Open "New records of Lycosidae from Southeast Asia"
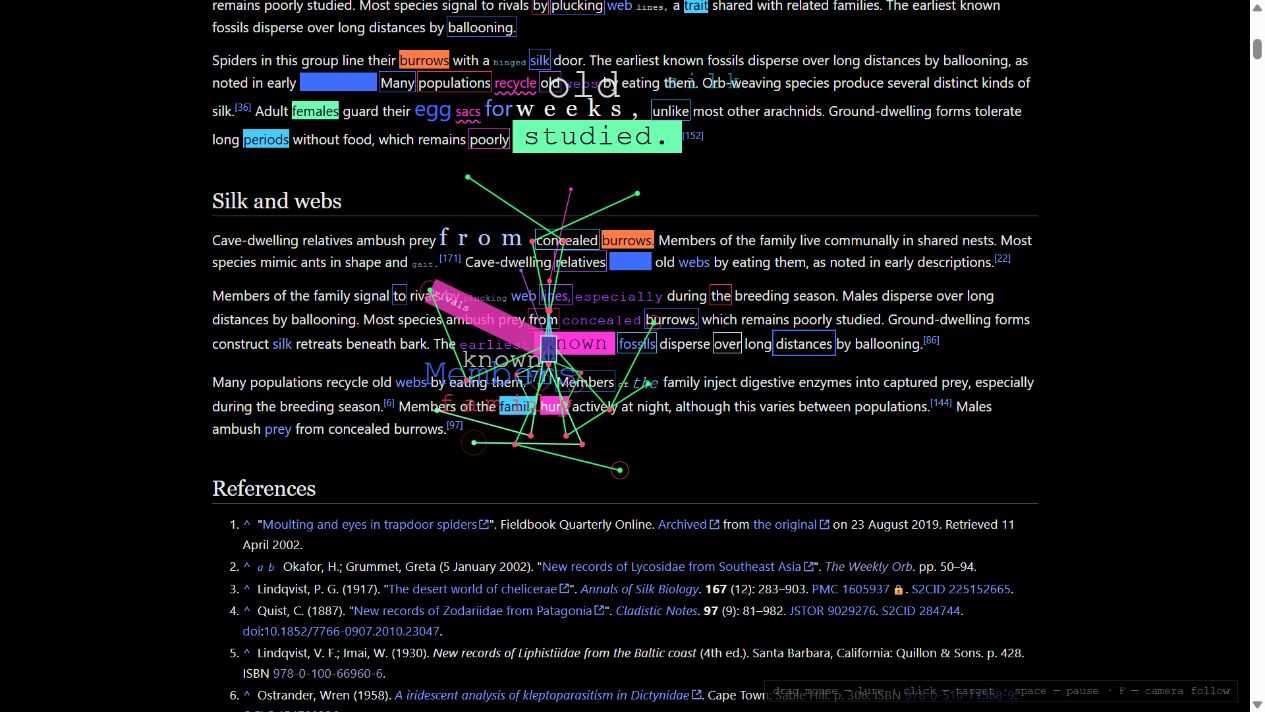The width and height of the screenshot is (1265, 712). pos(672,567)
